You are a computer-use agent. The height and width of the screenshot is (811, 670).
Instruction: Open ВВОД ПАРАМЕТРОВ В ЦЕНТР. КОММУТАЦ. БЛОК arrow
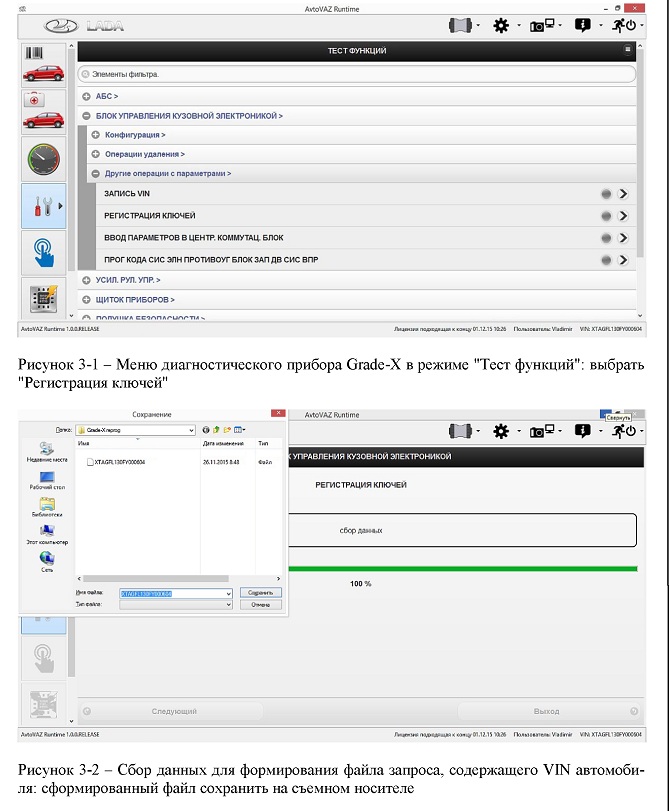[x=623, y=238]
